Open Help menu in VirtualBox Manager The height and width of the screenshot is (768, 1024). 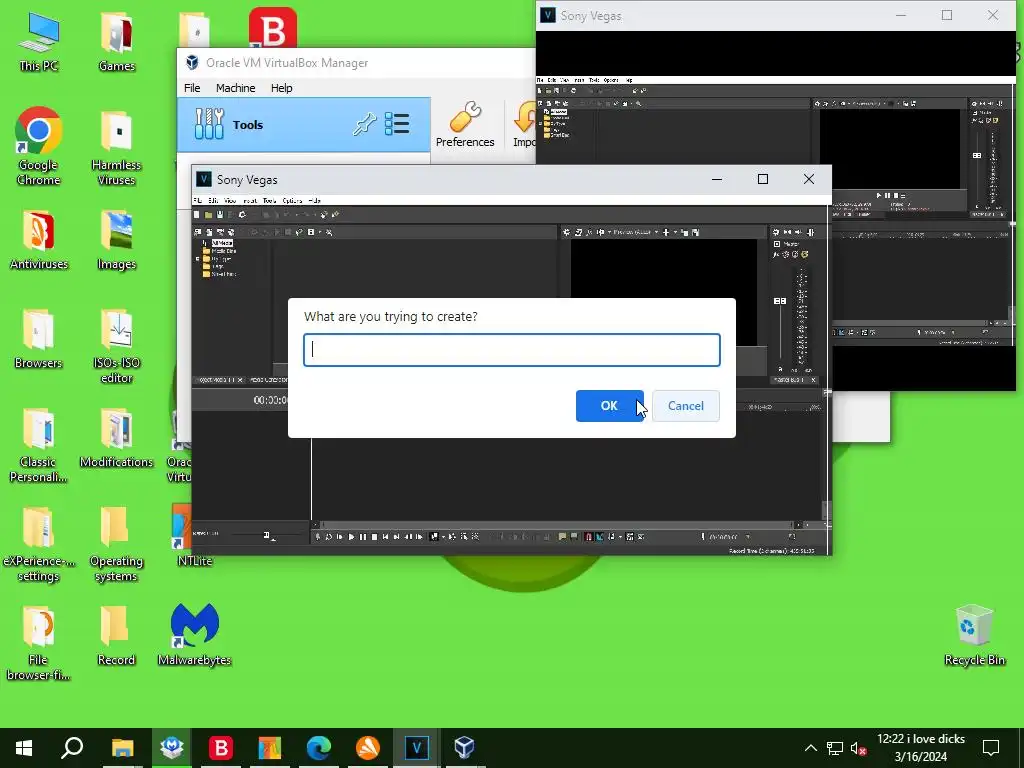(x=281, y=88)
